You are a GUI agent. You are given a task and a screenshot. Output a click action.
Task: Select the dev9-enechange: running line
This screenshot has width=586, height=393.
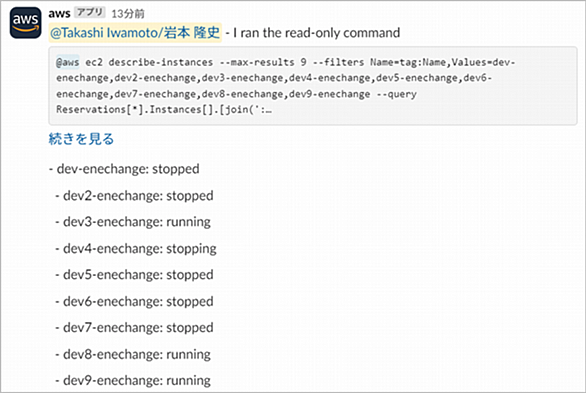(133, 380)
